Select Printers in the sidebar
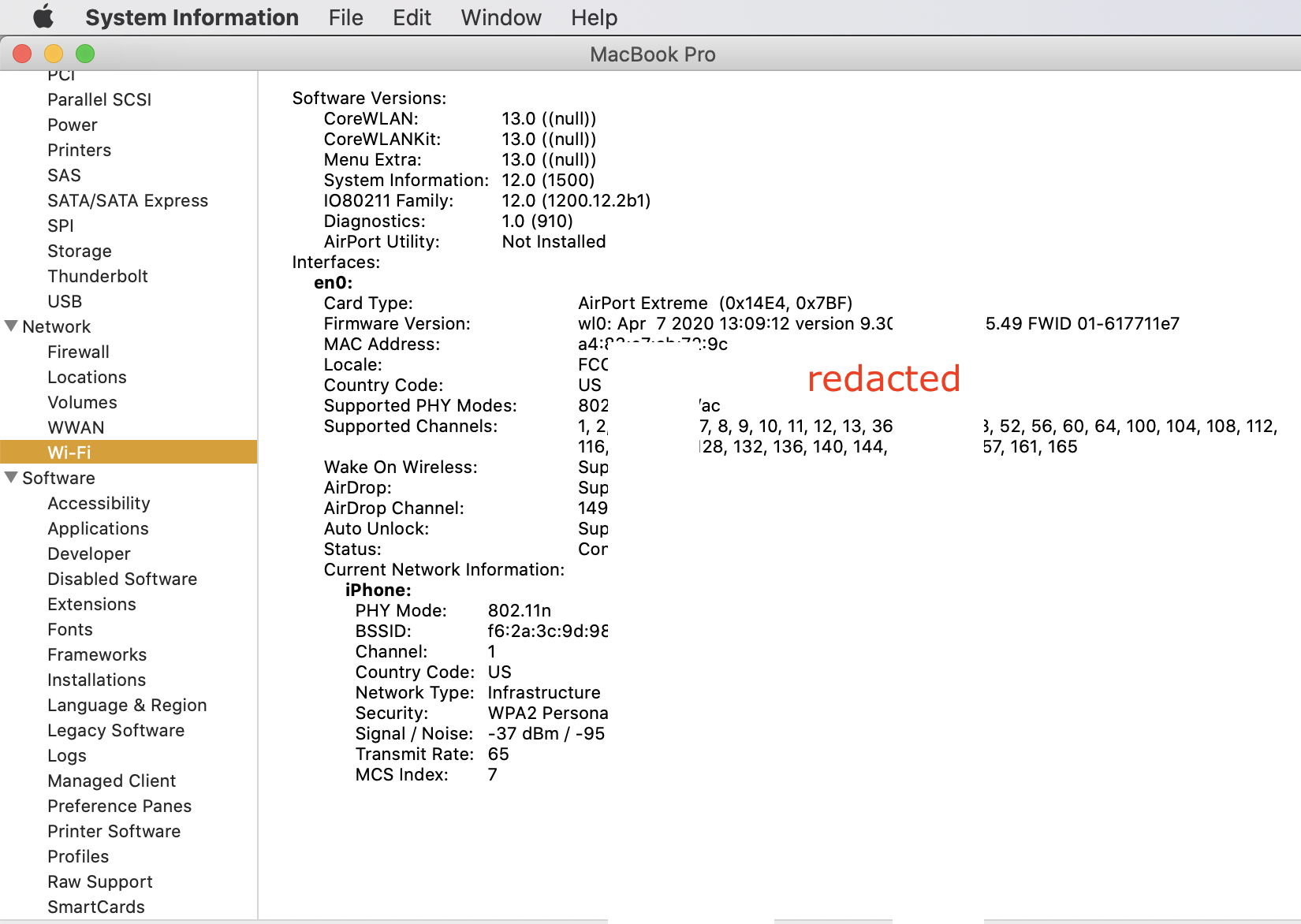The image size is (1301, 924). [79, 150]
